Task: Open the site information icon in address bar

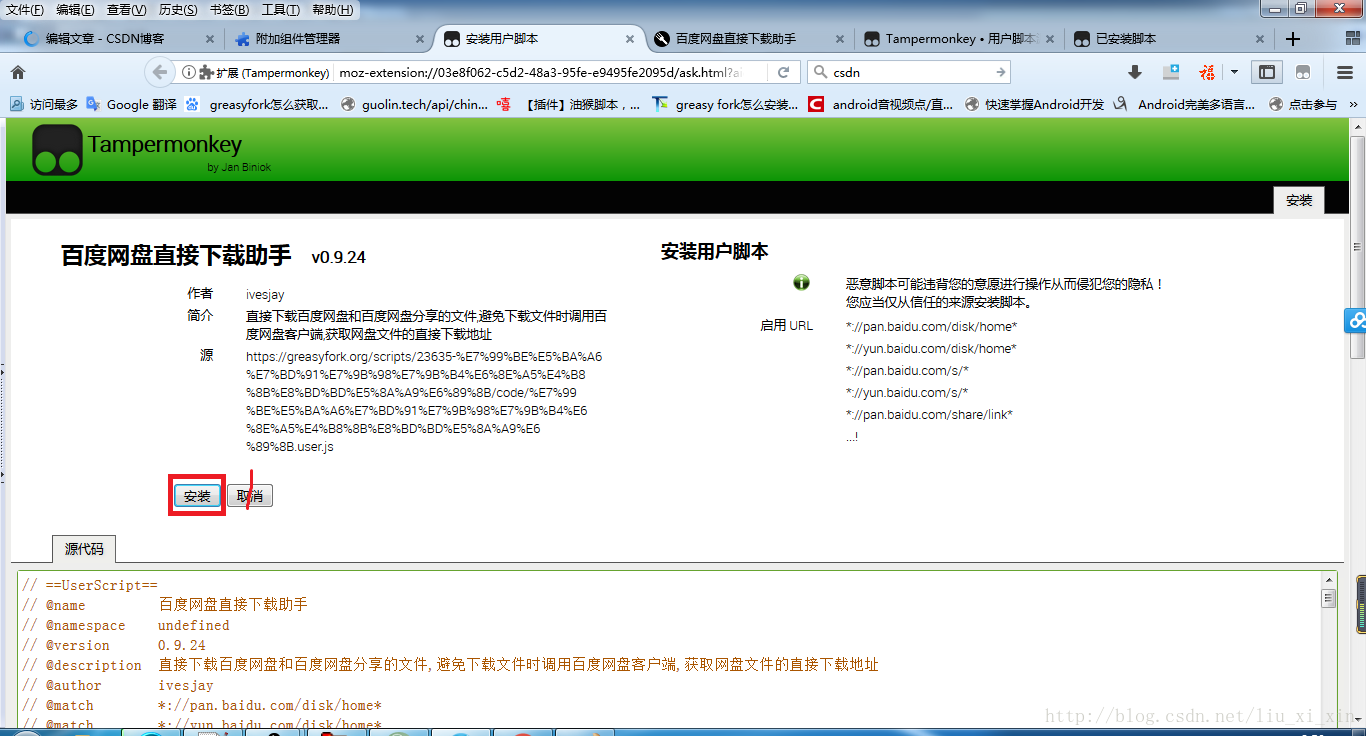Action: point(188,72)
